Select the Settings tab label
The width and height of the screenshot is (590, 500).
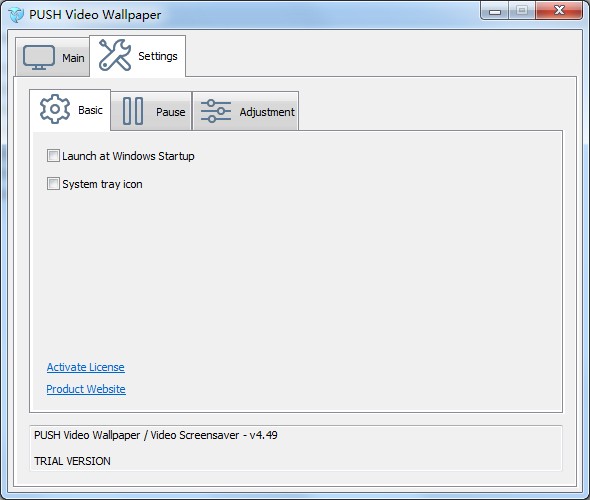(x=158, y=56)
